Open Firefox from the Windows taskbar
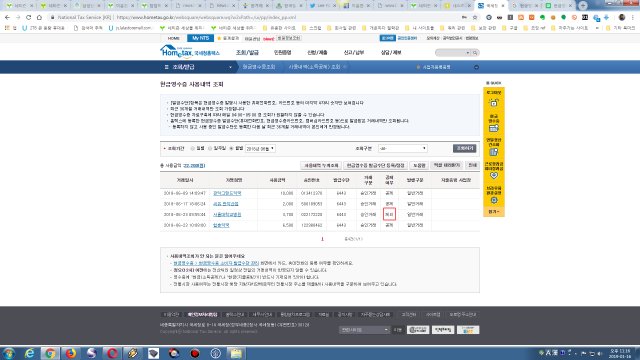This screenshot has height=360, width=640. (x=71, y=353)
